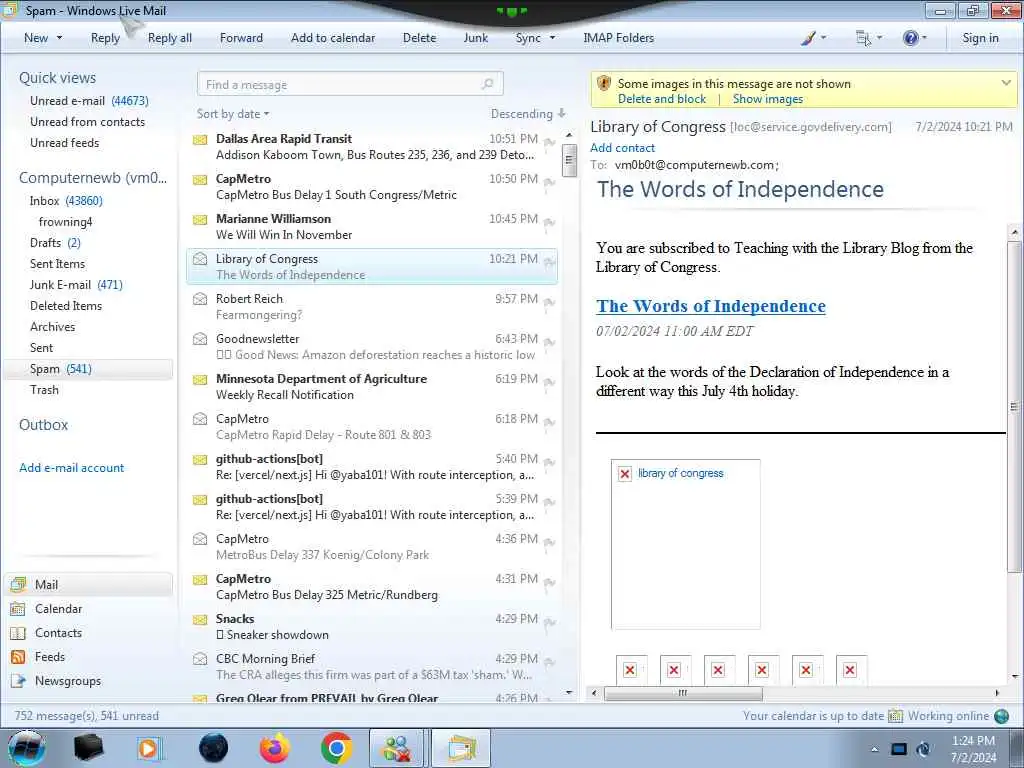Click the Mail icon in bottom navigation
This screenshot has width=1024, height=768.
click(x=18, y=584)
